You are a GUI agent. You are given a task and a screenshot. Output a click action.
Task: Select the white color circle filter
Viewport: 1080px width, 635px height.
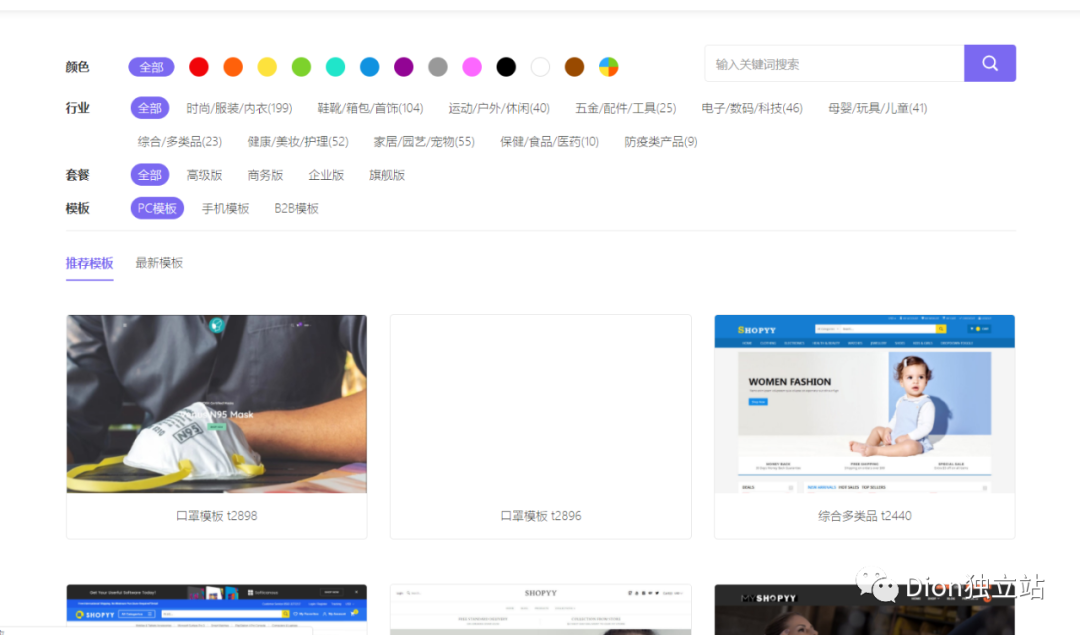[x=540, y=66]
